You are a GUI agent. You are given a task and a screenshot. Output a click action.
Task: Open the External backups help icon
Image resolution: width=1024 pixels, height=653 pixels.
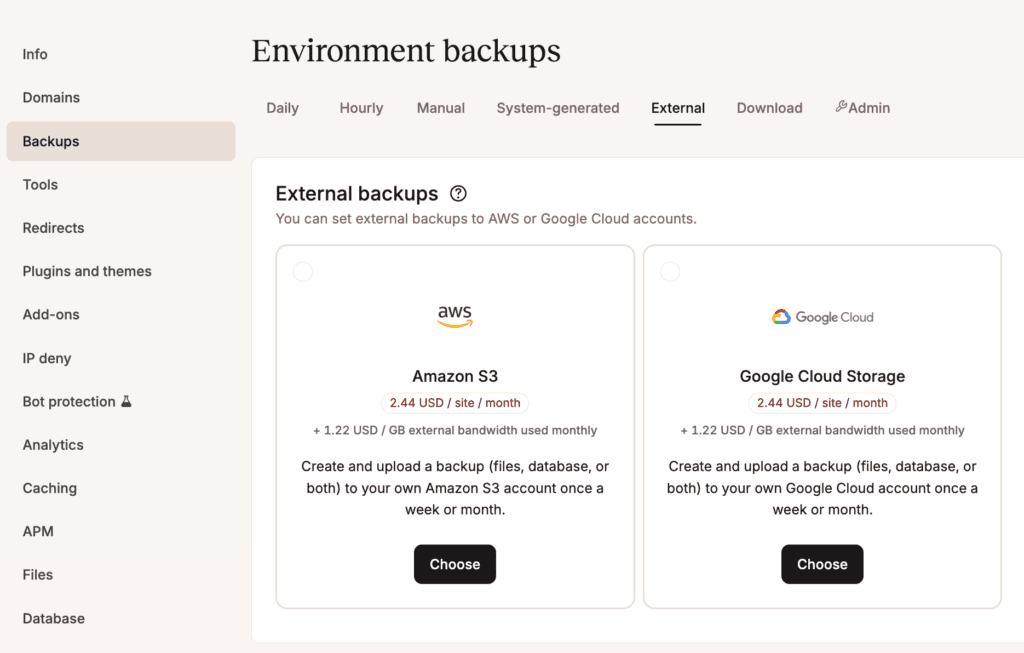[x=458, y=193]
